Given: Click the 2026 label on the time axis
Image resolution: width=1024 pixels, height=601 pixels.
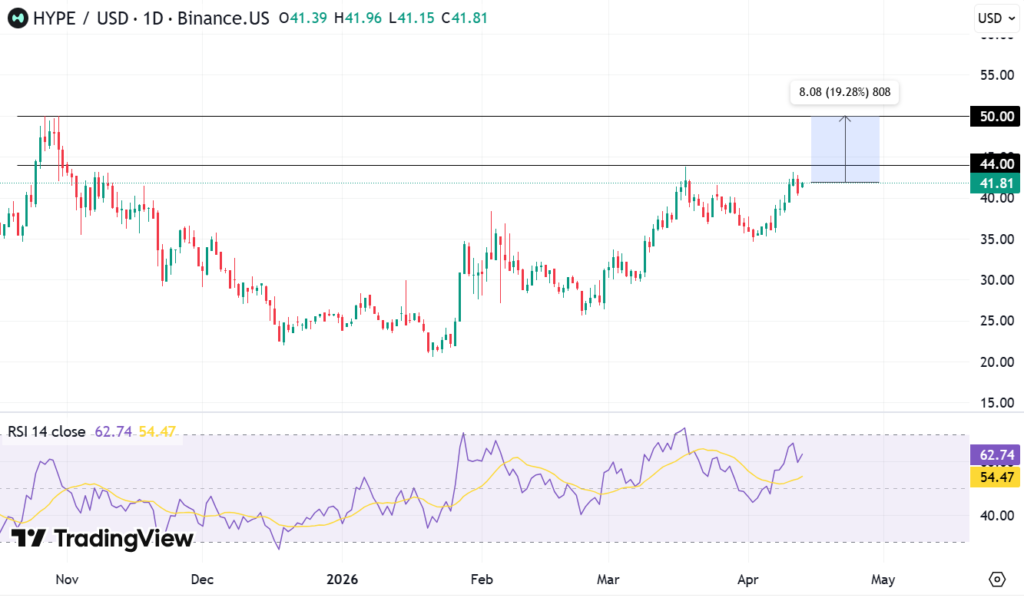Looking at the screenshot, I should [344, 579].
